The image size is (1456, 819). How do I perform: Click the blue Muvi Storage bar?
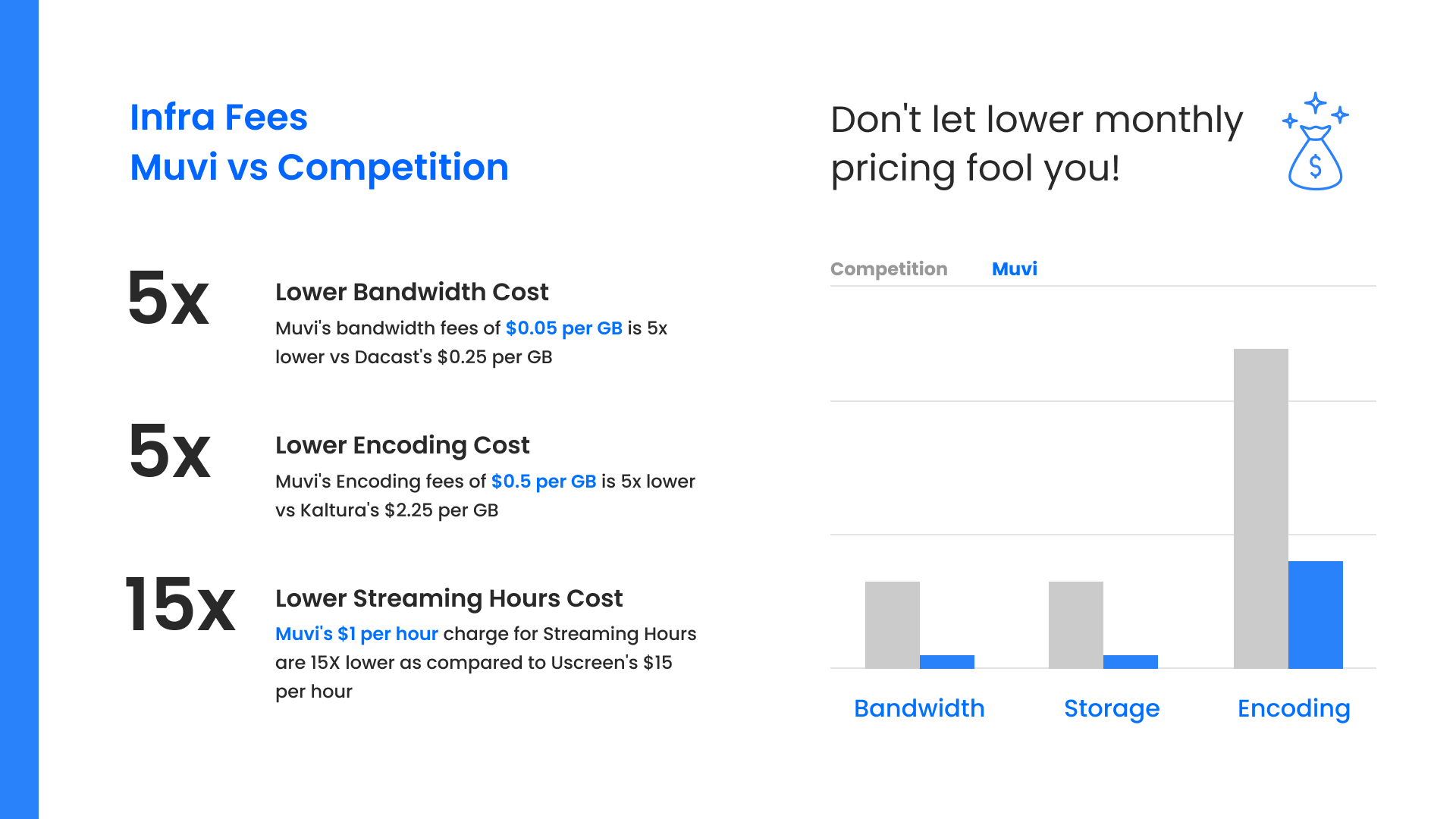(x=1130, y=661)
